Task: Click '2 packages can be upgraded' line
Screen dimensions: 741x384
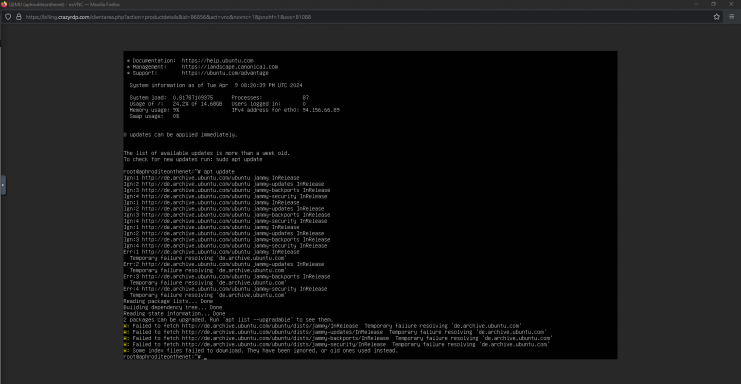Action: point(228,319)
